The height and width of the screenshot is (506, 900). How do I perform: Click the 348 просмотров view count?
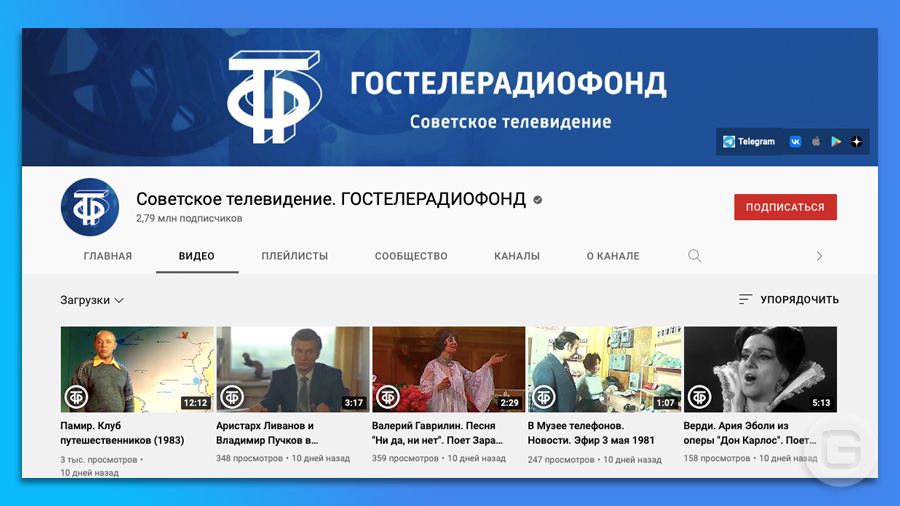click(249, 458)
